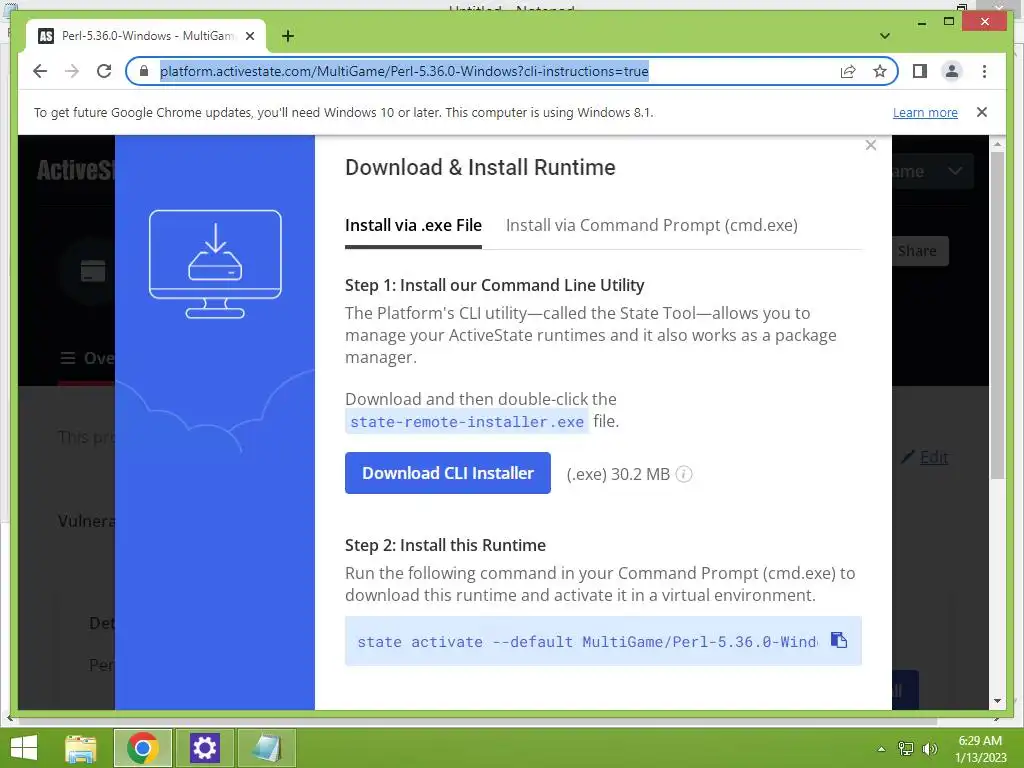Select the Install via .exe File tab

(413, 225)
